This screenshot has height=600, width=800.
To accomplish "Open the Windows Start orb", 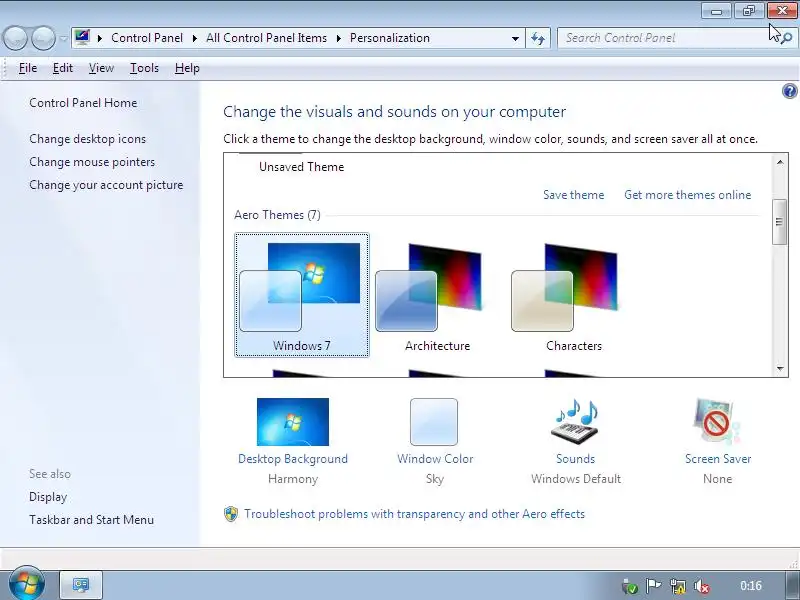I will point(27,583).
